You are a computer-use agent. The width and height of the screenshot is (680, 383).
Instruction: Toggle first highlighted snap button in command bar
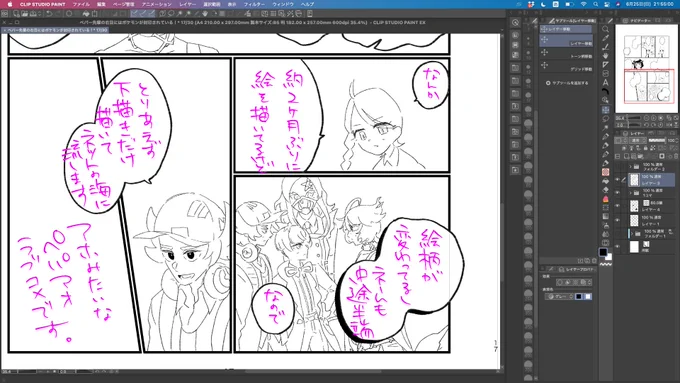coord(134,13)
